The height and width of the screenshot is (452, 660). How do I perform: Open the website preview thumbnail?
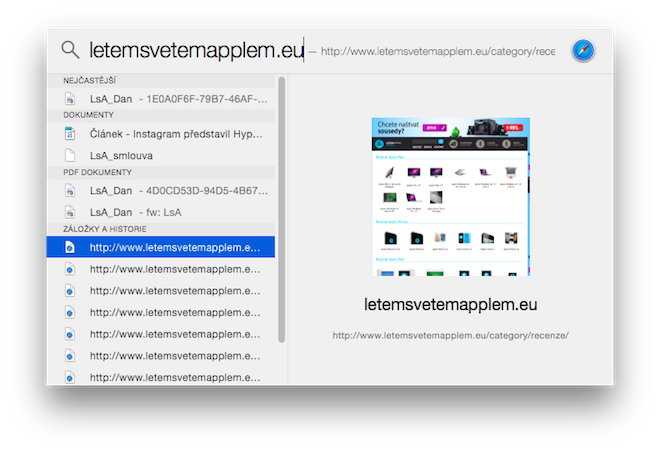point(450,197)
